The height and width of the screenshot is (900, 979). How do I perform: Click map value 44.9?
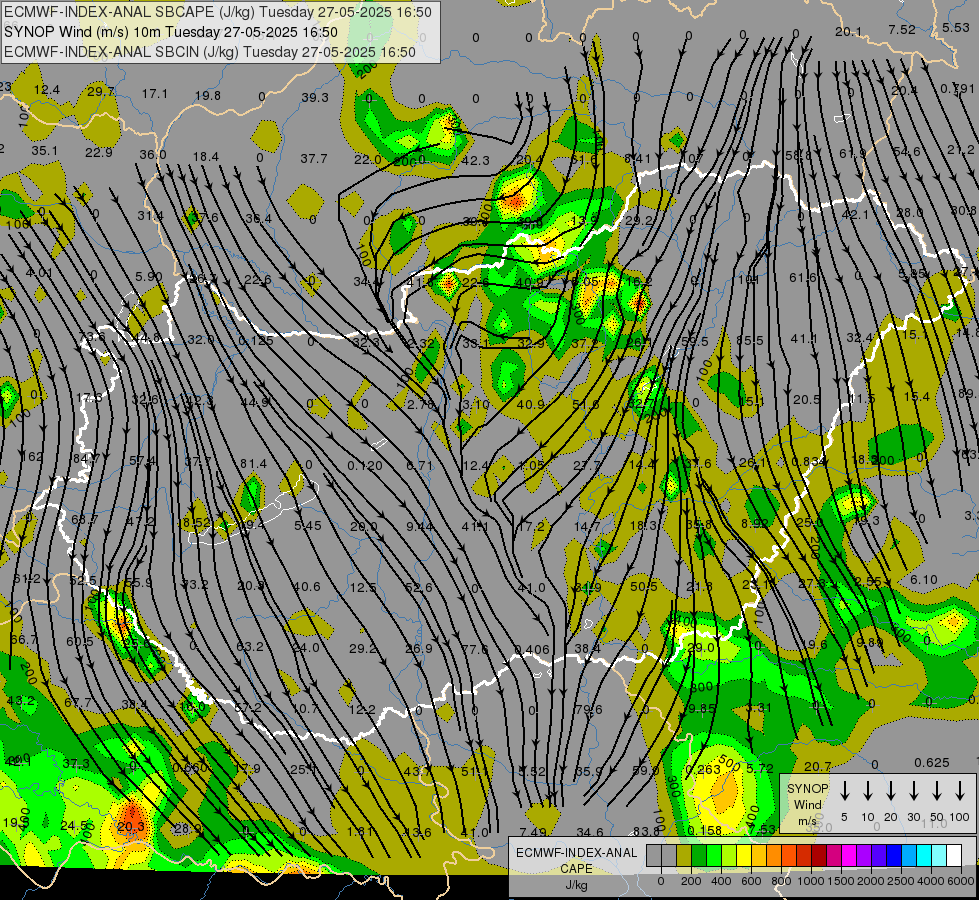[x=255, y=402]
